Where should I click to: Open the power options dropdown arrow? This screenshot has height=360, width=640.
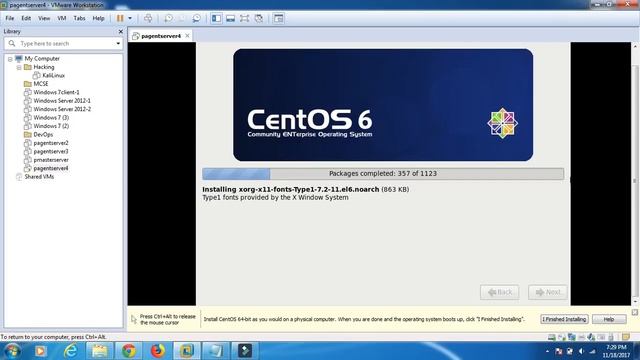(x=130, y=18)
